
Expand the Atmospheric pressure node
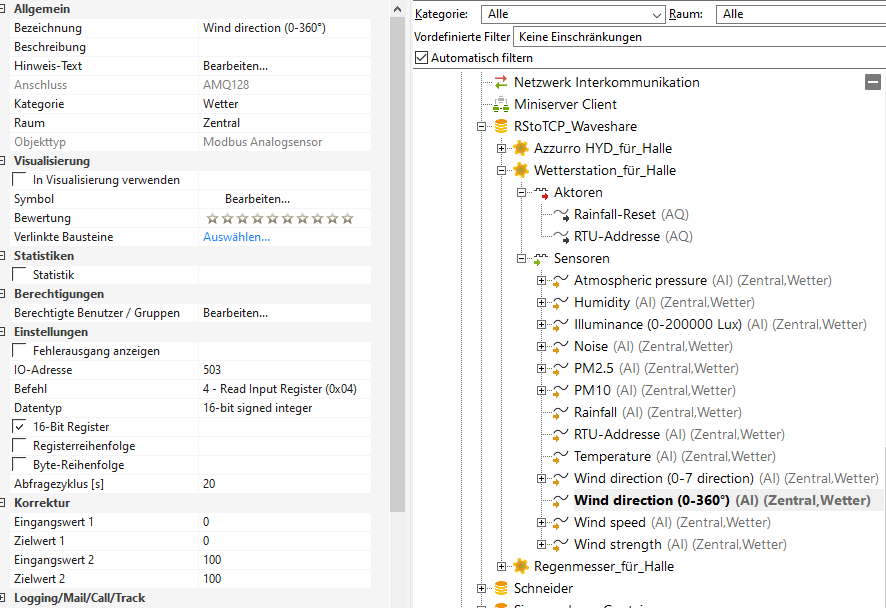(x=541, y=281)
